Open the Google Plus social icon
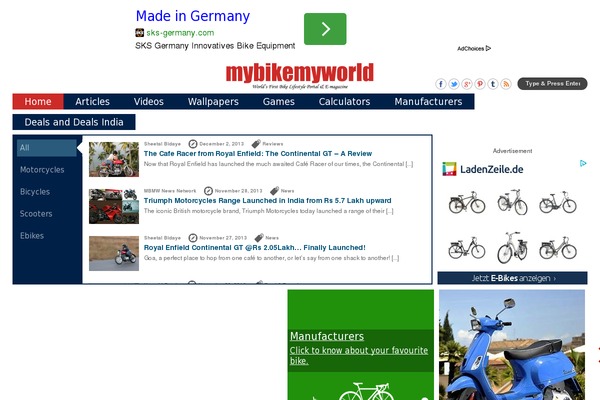Image resolution: width=600 pixels, height=400 pixels. [x=467, y=84]
